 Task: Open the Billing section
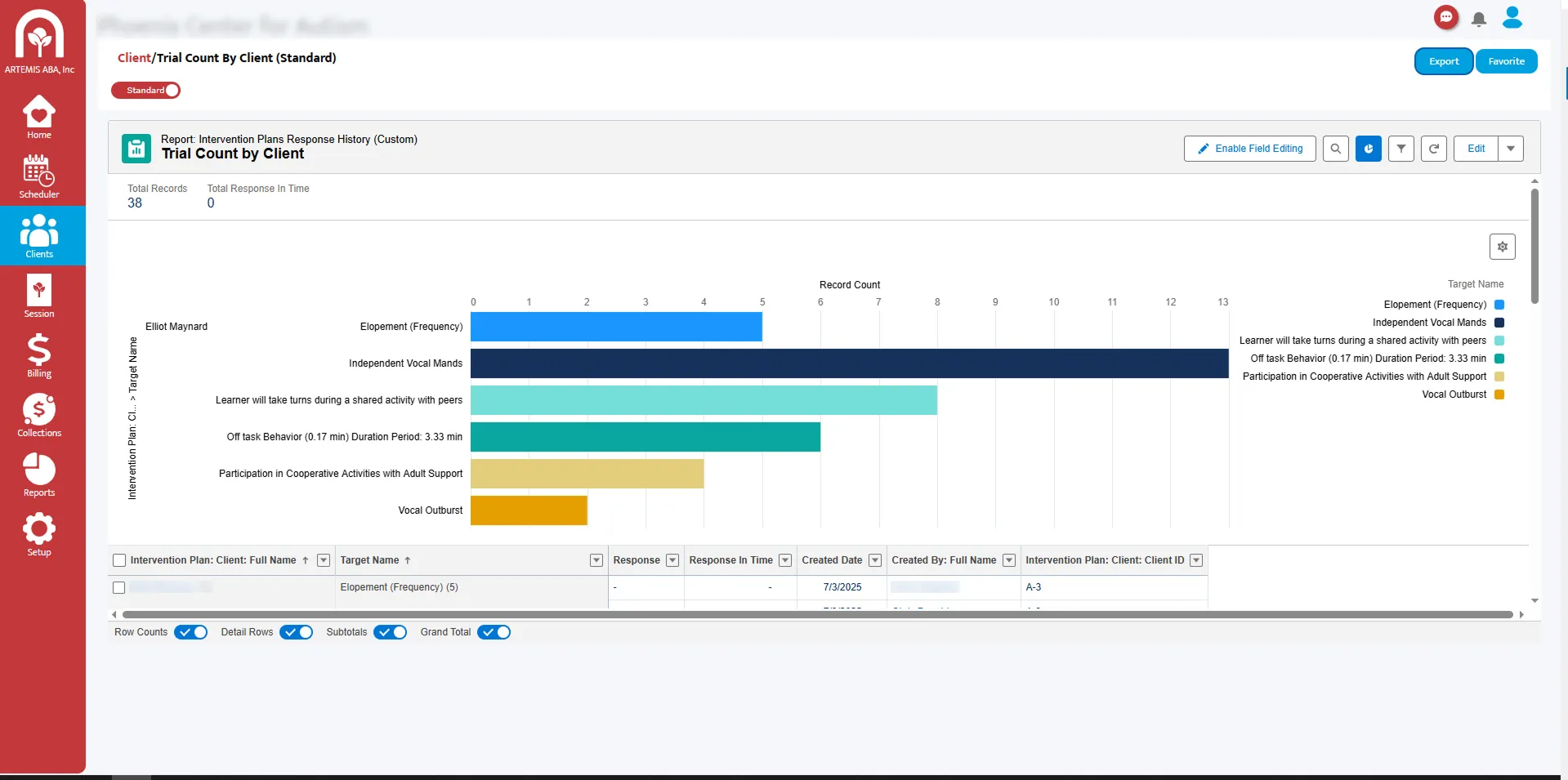pos(38,355)
